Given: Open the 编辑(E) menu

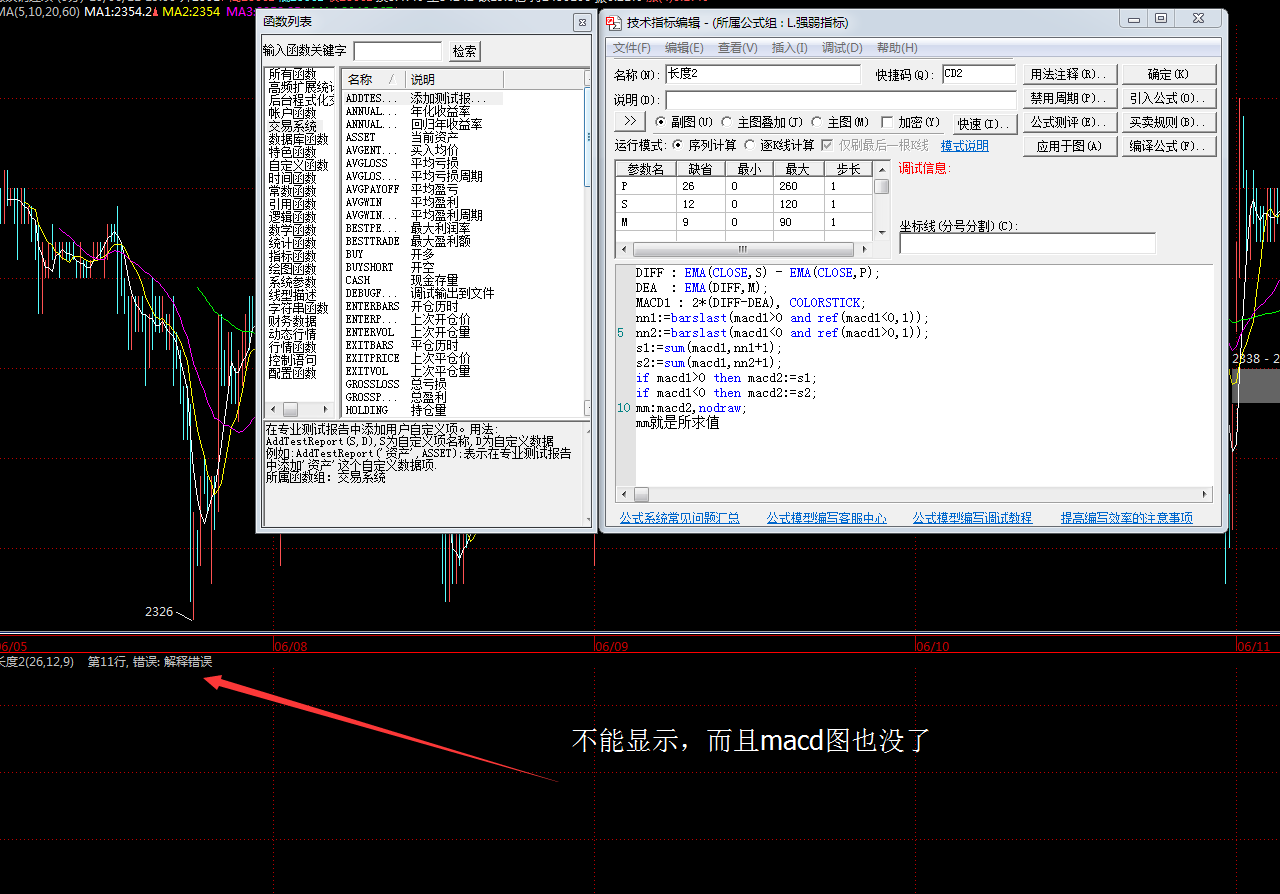Looking at the screenshot, I should (x=684, y=48).
